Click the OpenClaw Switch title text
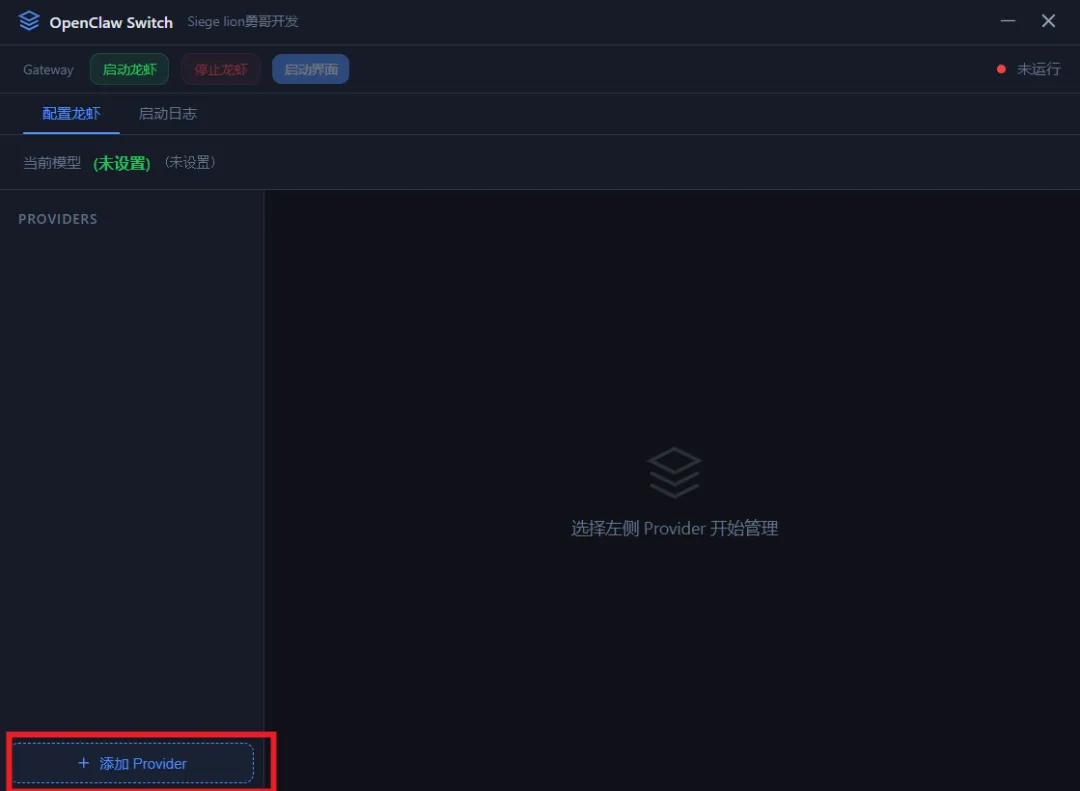 (x=111, y=23)
